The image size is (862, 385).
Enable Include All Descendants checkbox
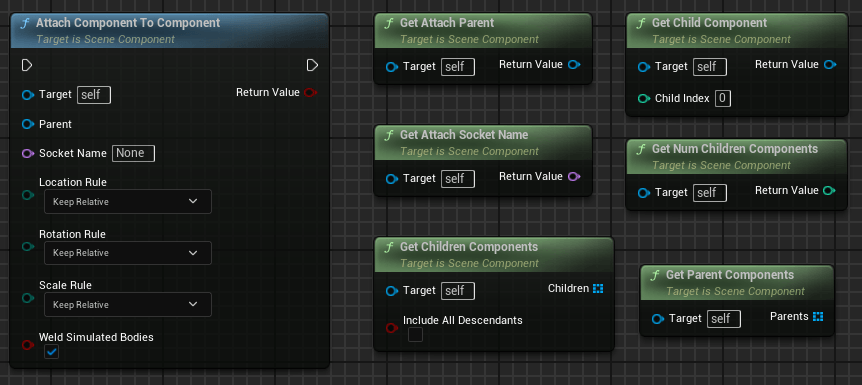coord(416,334)
